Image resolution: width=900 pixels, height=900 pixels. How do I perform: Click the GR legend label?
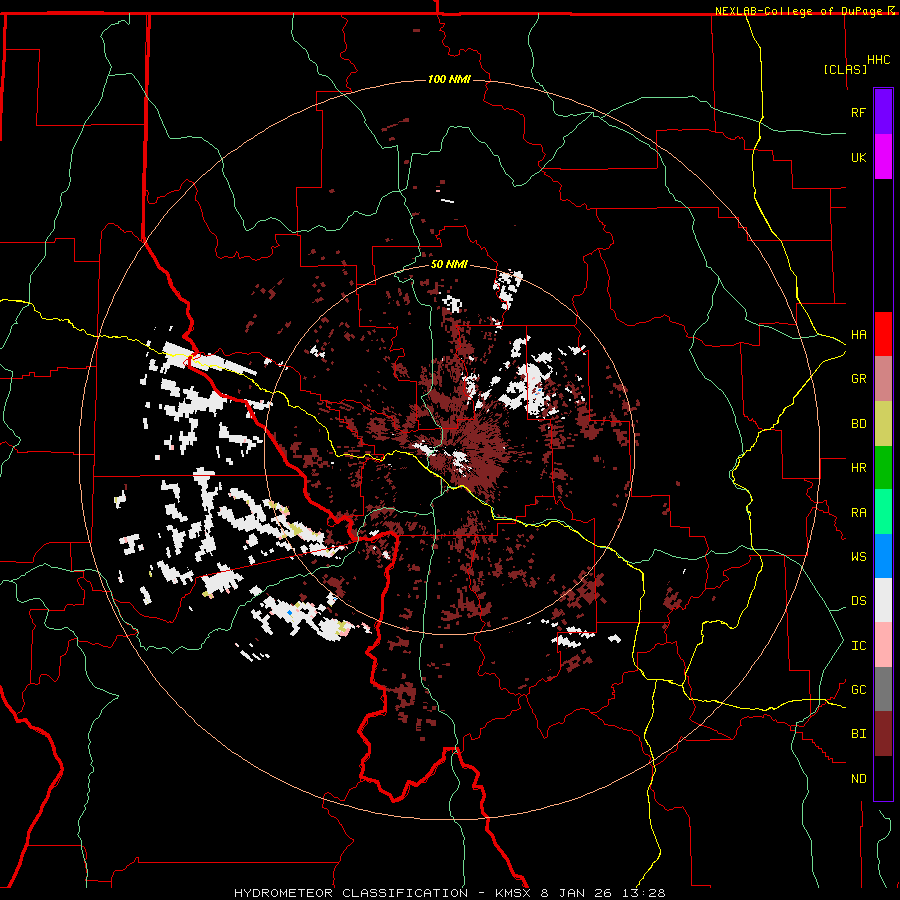point(858,379)
